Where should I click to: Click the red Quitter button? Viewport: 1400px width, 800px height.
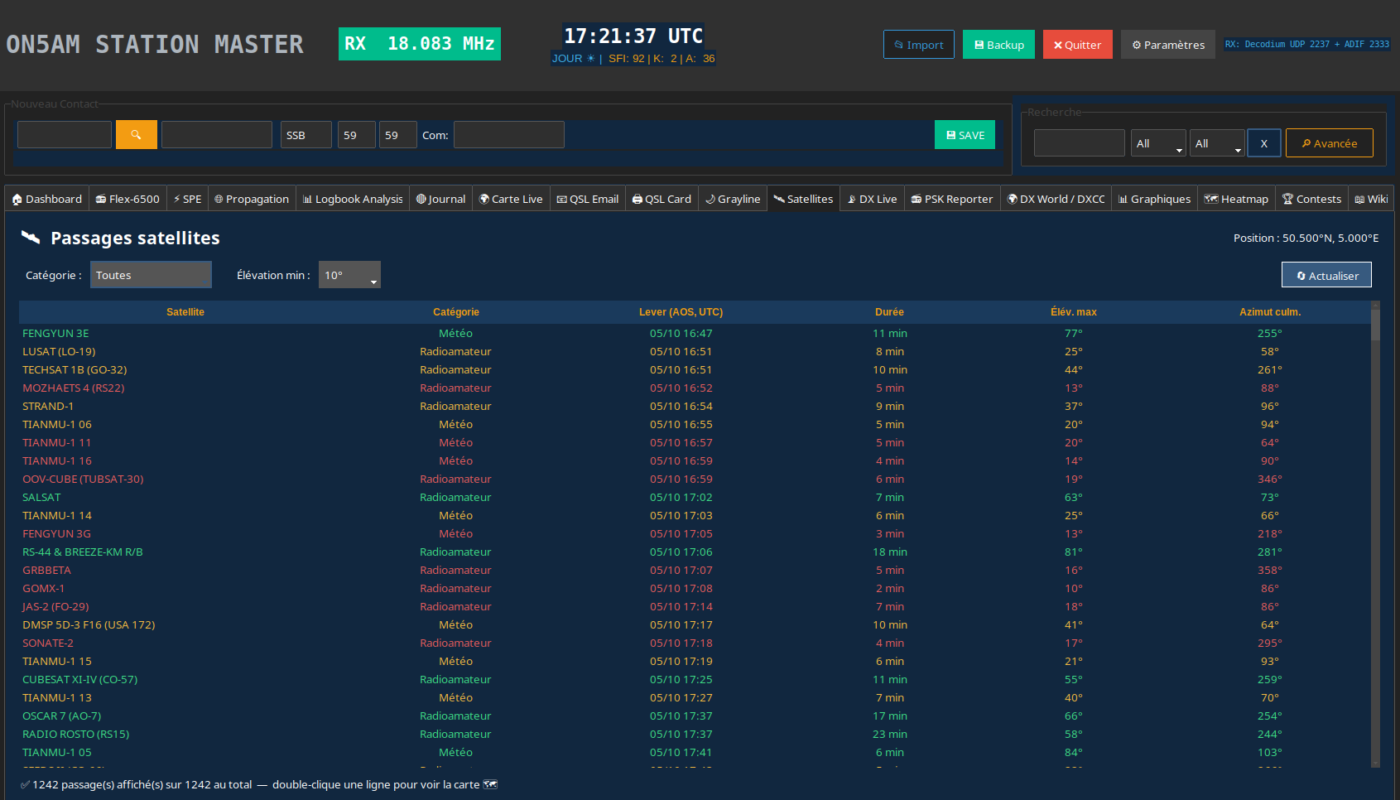1077,44
